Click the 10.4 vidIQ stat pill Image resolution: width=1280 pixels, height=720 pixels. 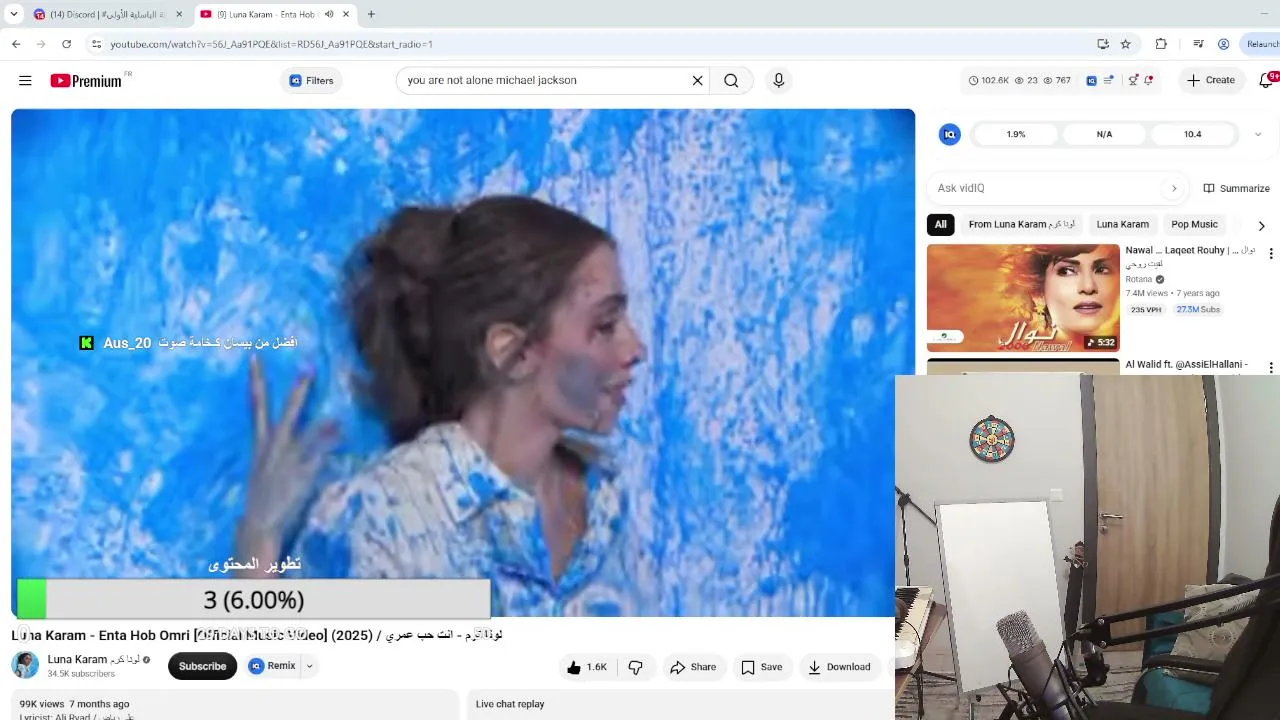coord(1193,134)
